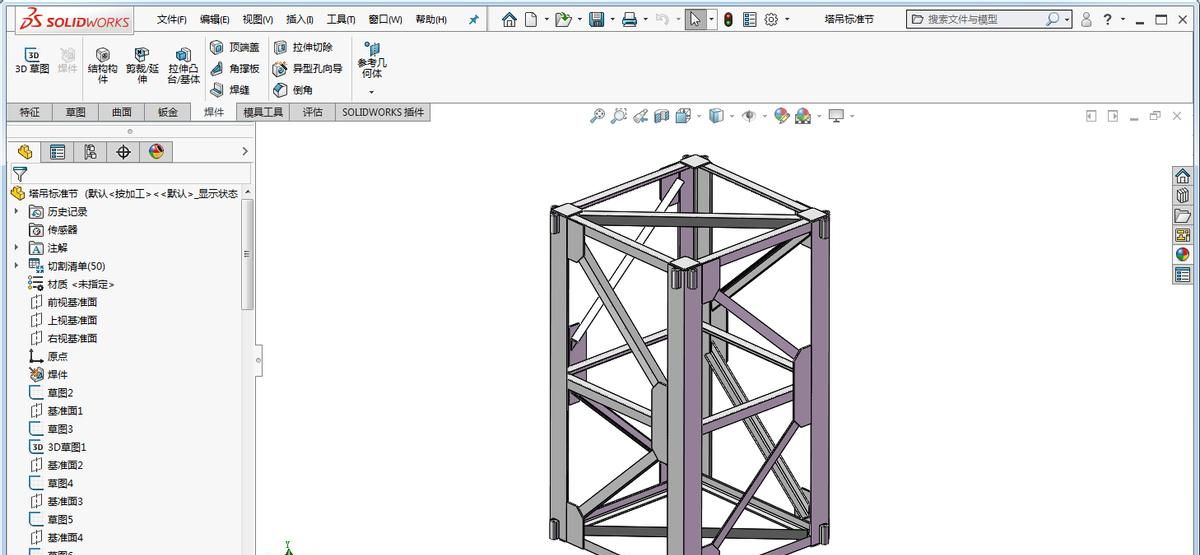Open the options gear dropdown arrow
The image size is (1200, 555).
click(x=786, y=19)
